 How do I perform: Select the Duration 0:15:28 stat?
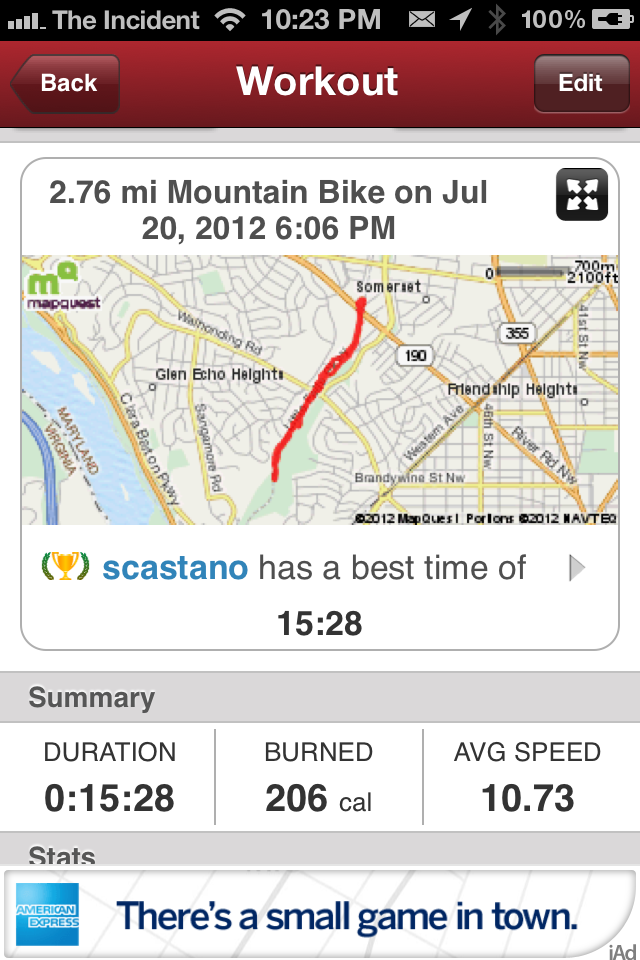tap(109, 778)
